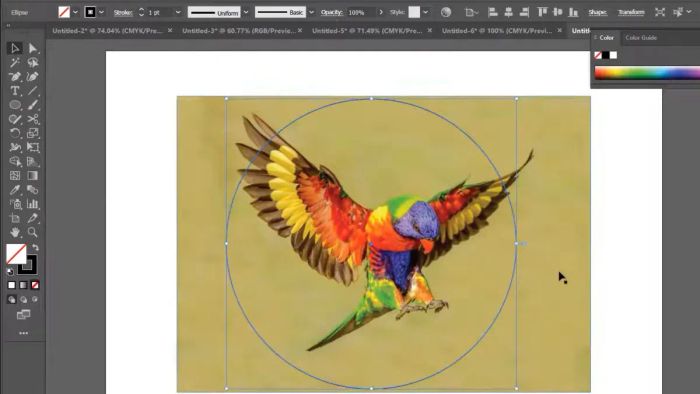Select the Width/Warp tool
The height and width of the screenshot is (394, 700).
[15, 147]
